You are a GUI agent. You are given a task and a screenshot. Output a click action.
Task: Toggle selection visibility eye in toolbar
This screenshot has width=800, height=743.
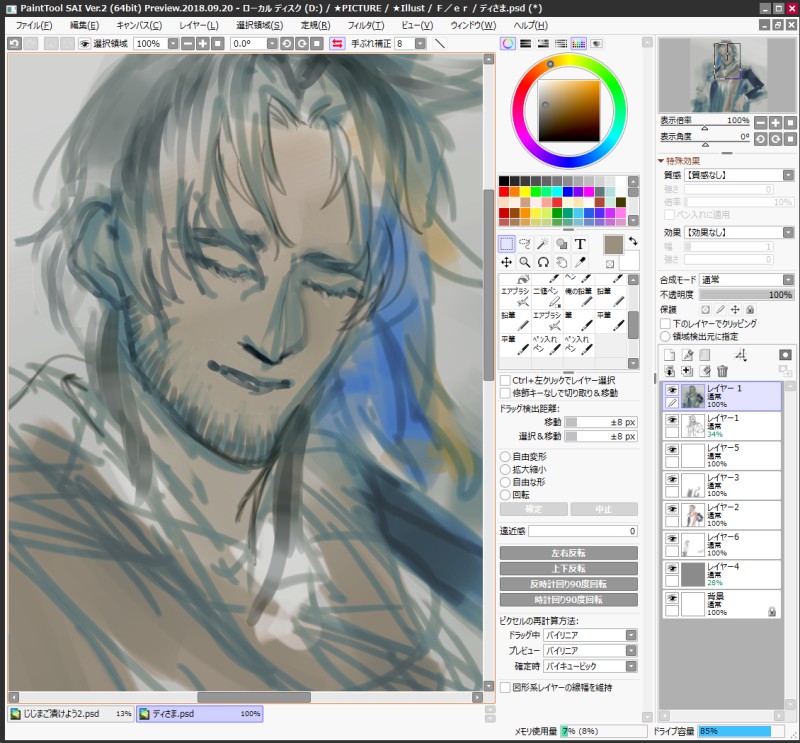coord(84,43)
